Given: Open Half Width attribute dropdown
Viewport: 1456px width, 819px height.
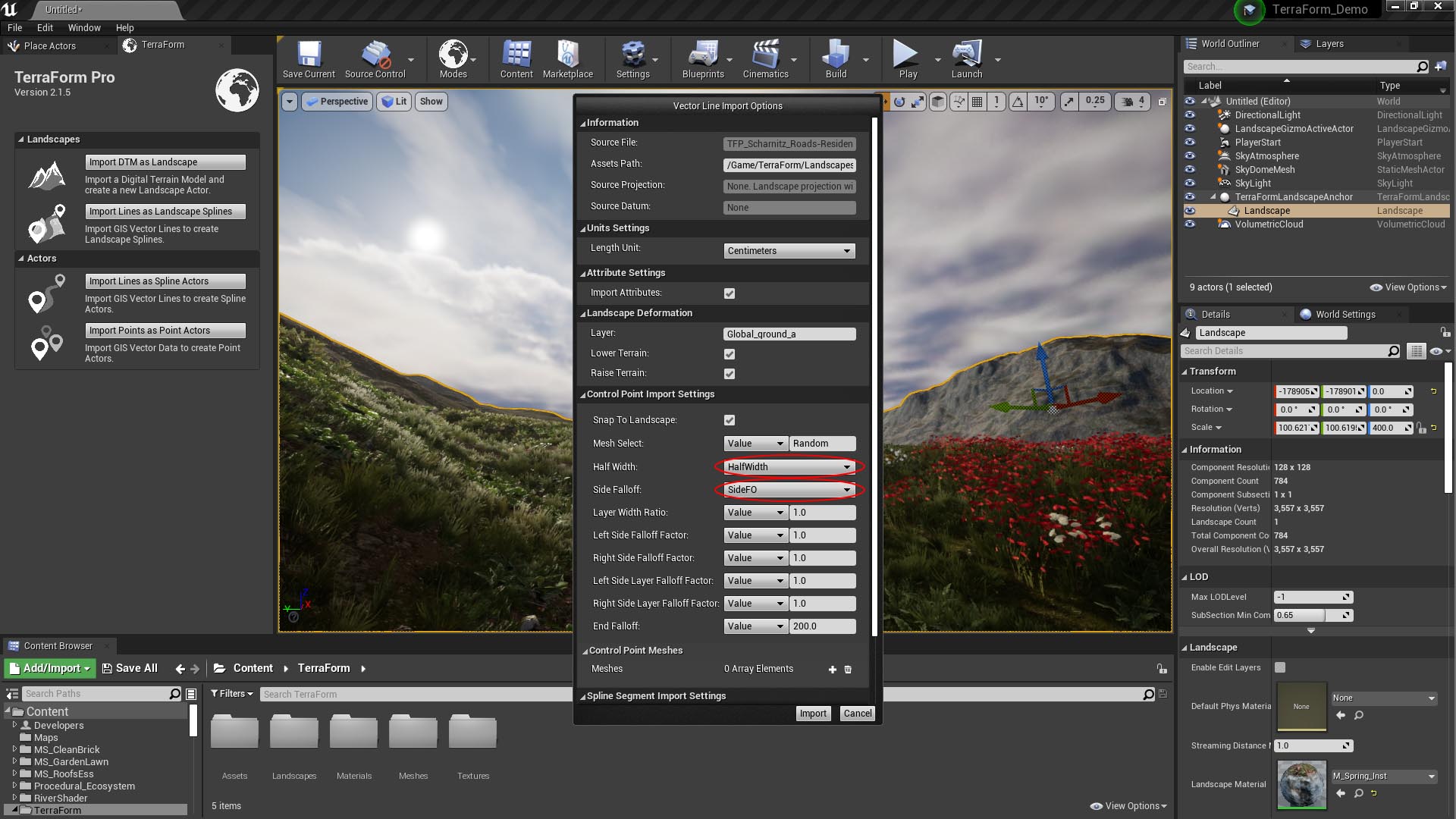Looking at the screenshot, I should point(789,467).
